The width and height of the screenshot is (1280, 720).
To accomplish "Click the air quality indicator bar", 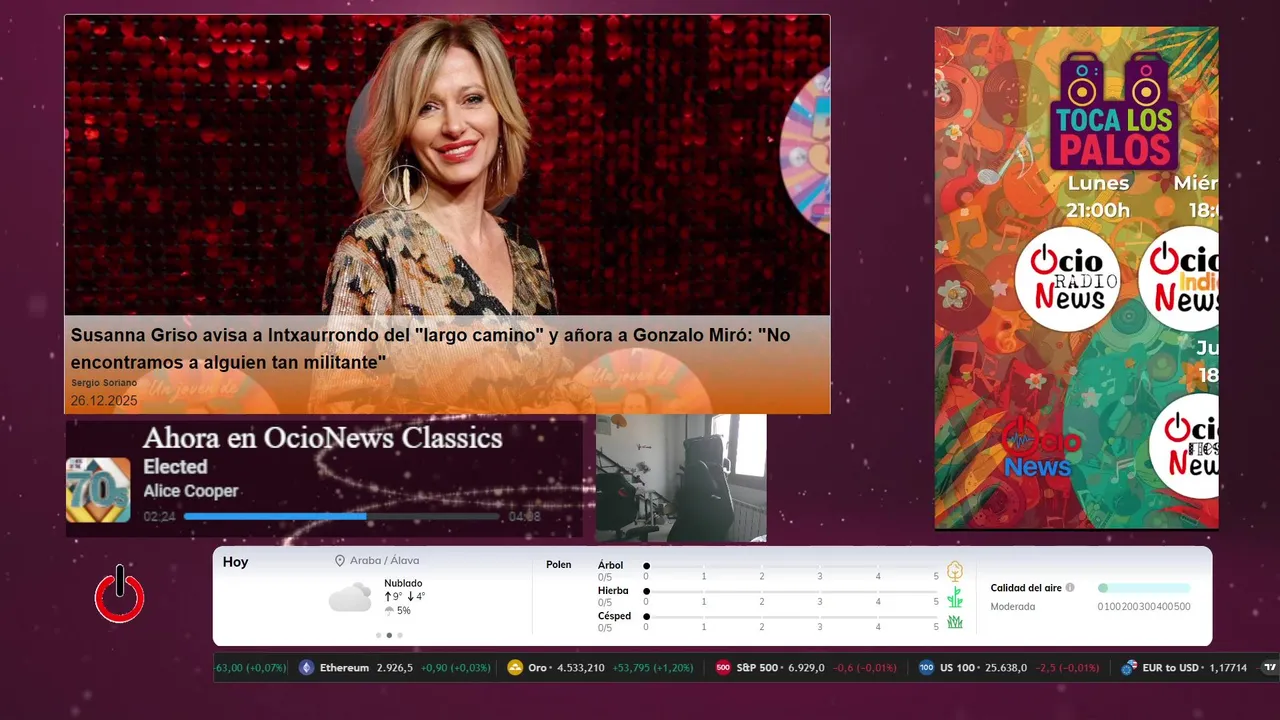I will [x=1144, y=588].
